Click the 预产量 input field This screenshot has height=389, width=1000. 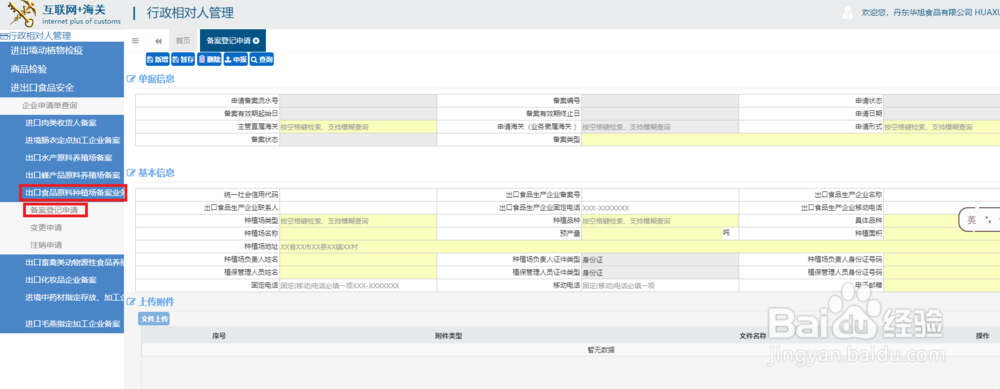[652, 233]
